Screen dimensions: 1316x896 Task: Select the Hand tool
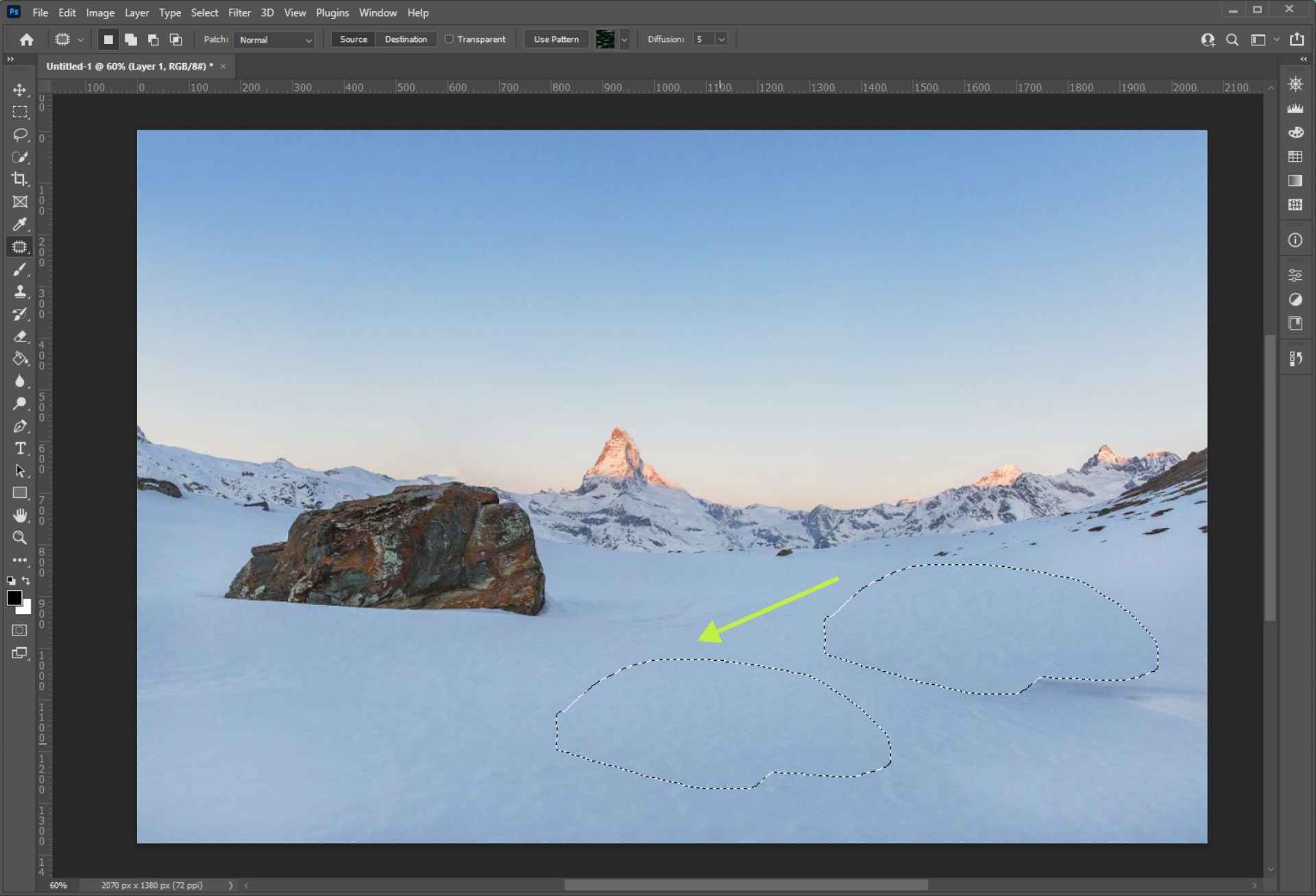20,515
